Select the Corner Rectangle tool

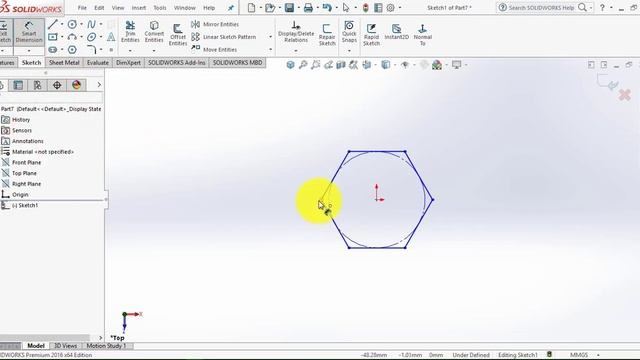pos(53,37)
